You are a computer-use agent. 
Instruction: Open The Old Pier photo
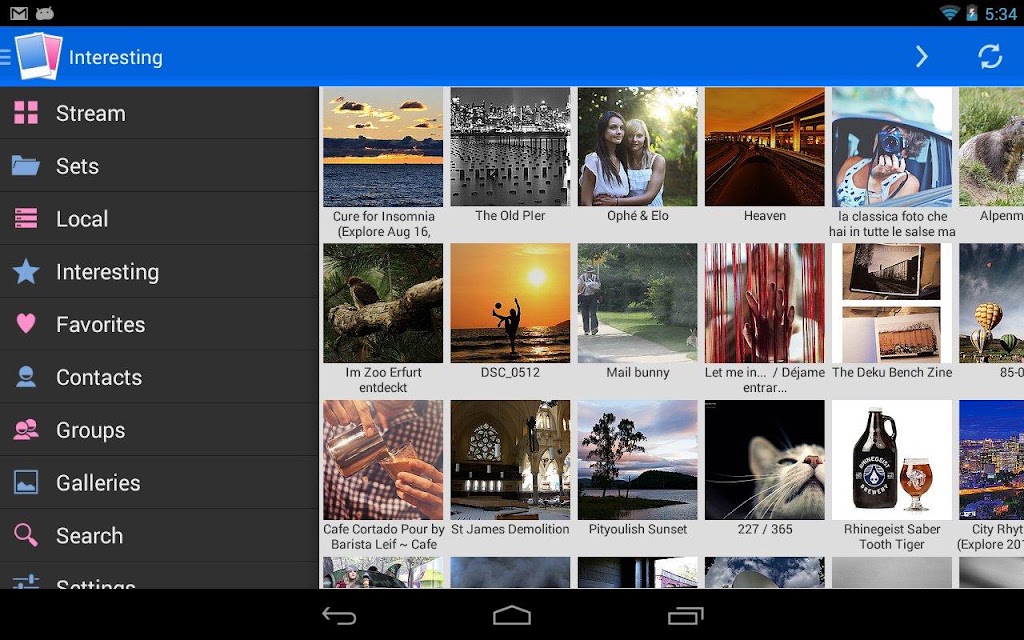tap(510, 147)
